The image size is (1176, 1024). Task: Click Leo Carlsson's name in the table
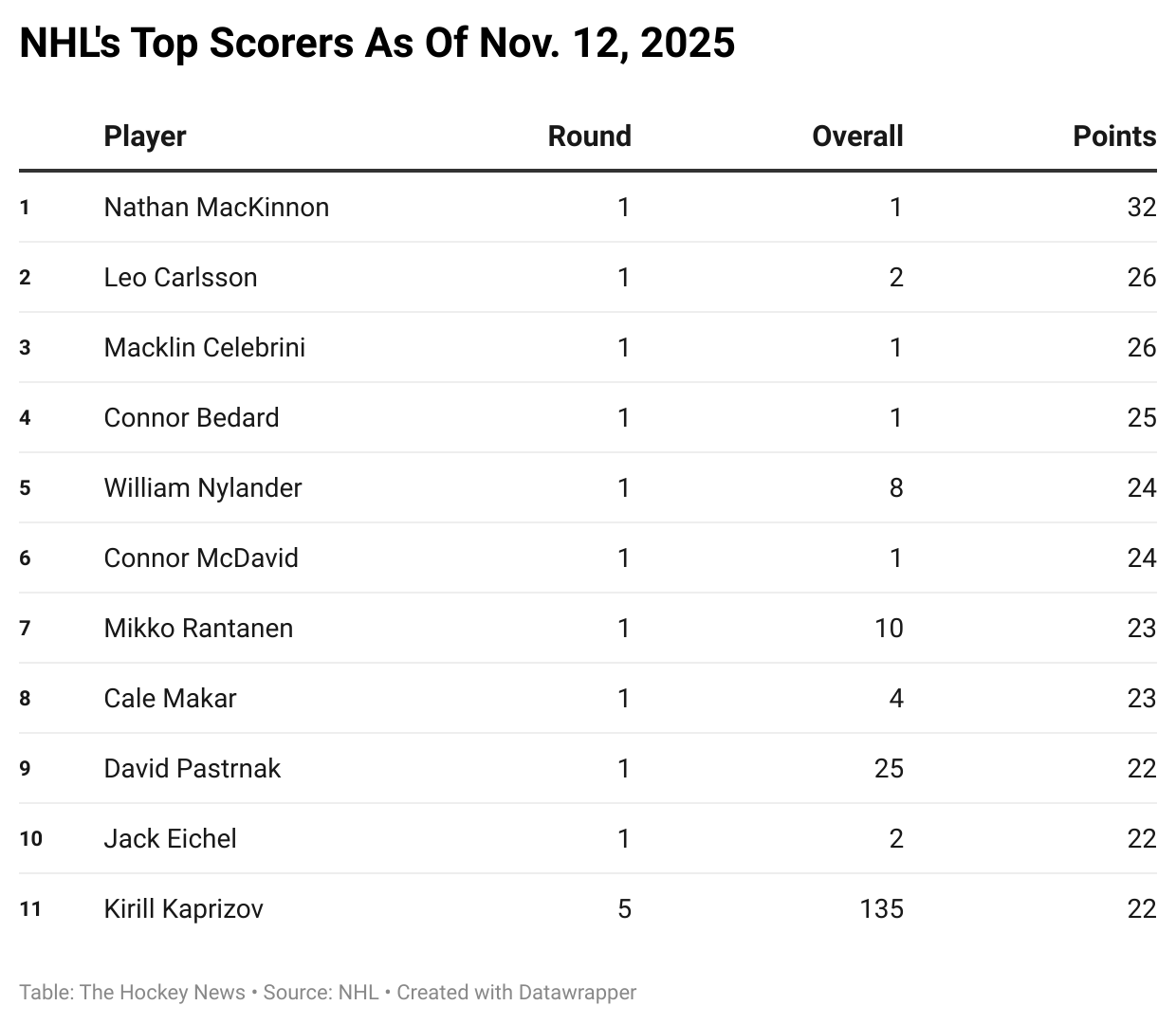180,278
